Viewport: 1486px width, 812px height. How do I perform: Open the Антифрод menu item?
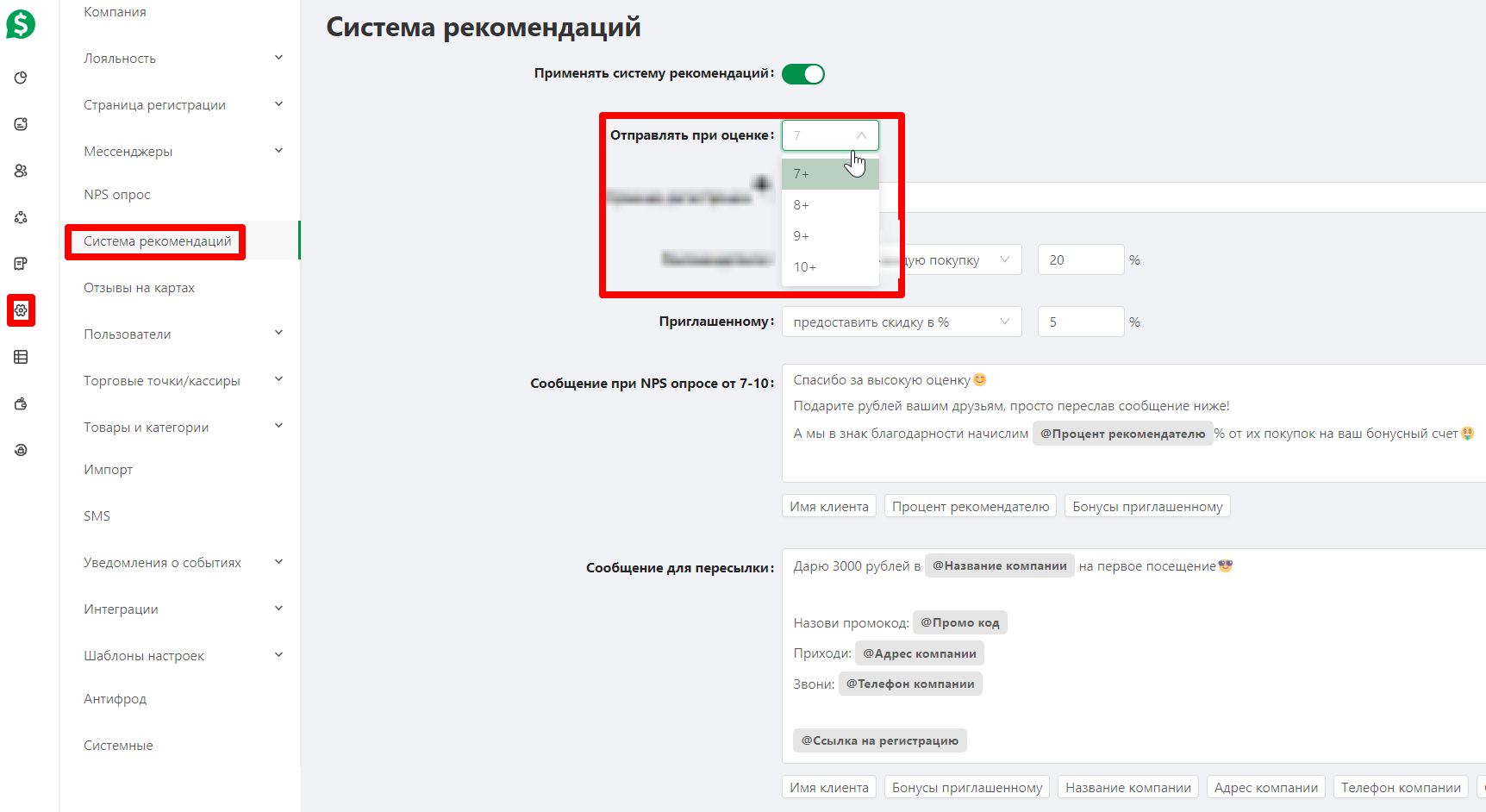coord(115,699)
